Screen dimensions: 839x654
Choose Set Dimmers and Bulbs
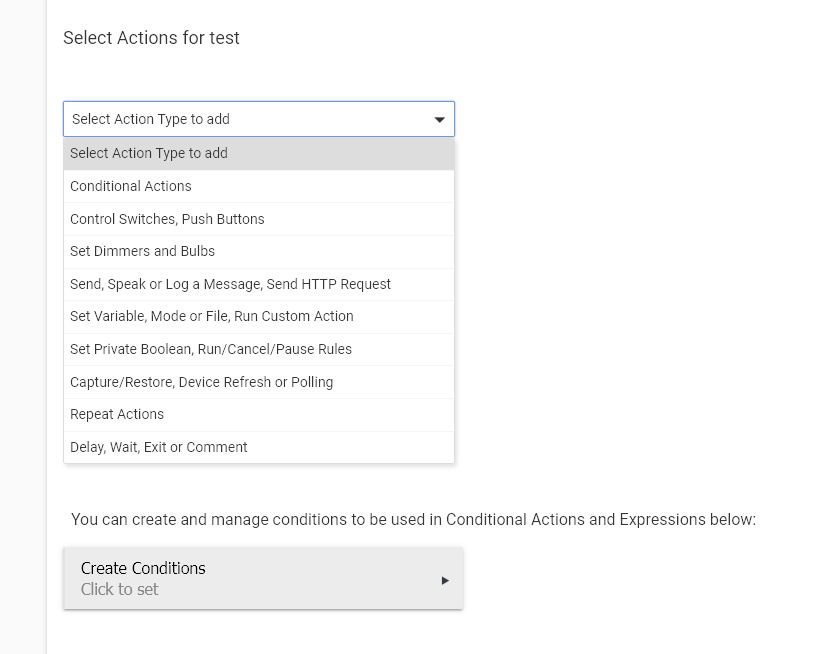[x=259, y=252]
